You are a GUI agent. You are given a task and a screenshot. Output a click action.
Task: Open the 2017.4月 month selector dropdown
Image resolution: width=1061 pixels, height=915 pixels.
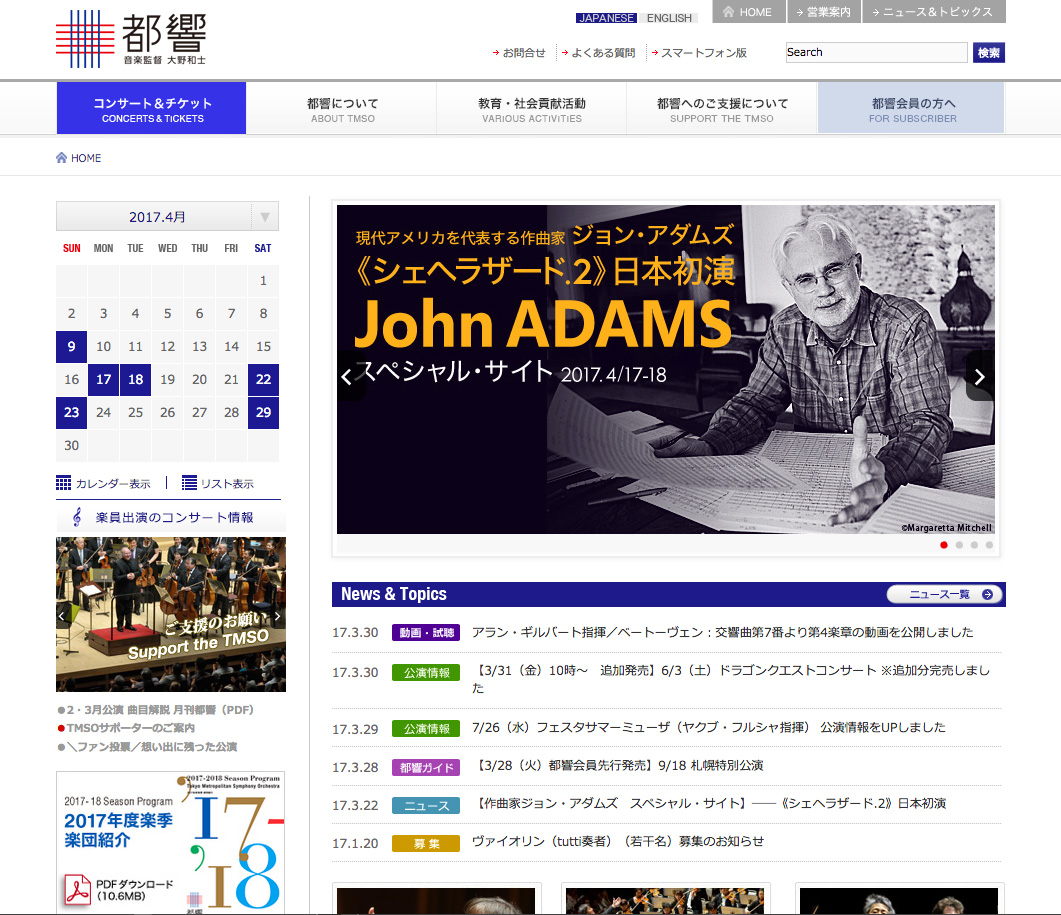click(263, 216)
